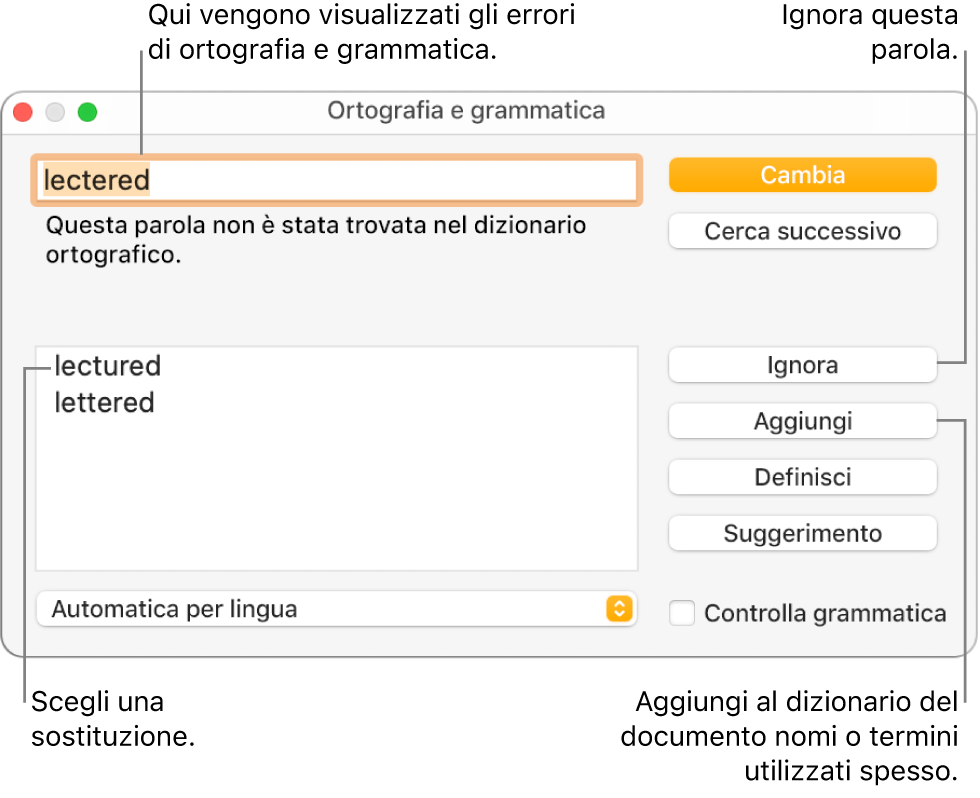Image resolution: width=980 pixels, height=798 pixels.
Task: Look up the word with Definisci
Action: click(802, 478)
